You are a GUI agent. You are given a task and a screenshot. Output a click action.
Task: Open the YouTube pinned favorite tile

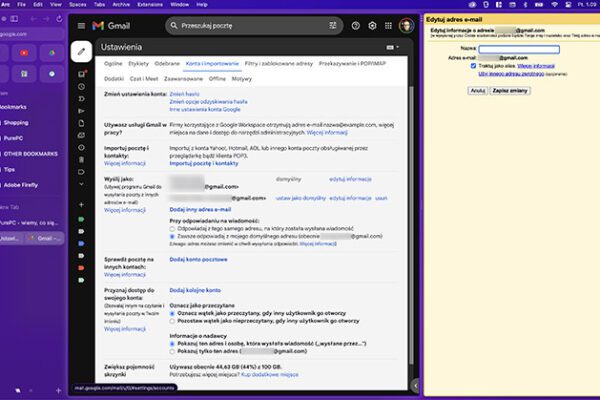point(24,53)
